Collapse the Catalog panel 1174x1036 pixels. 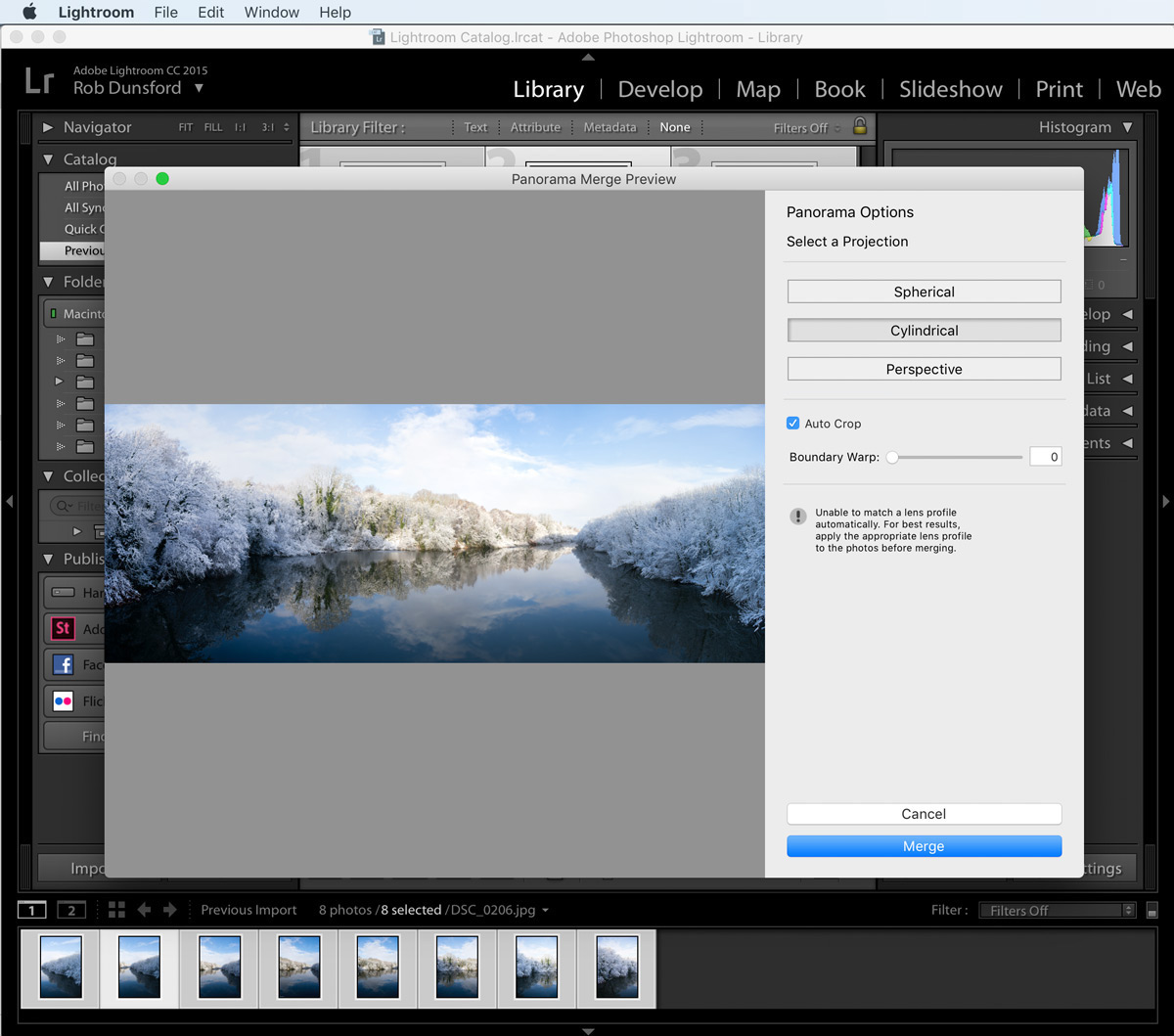coord(48,158)
